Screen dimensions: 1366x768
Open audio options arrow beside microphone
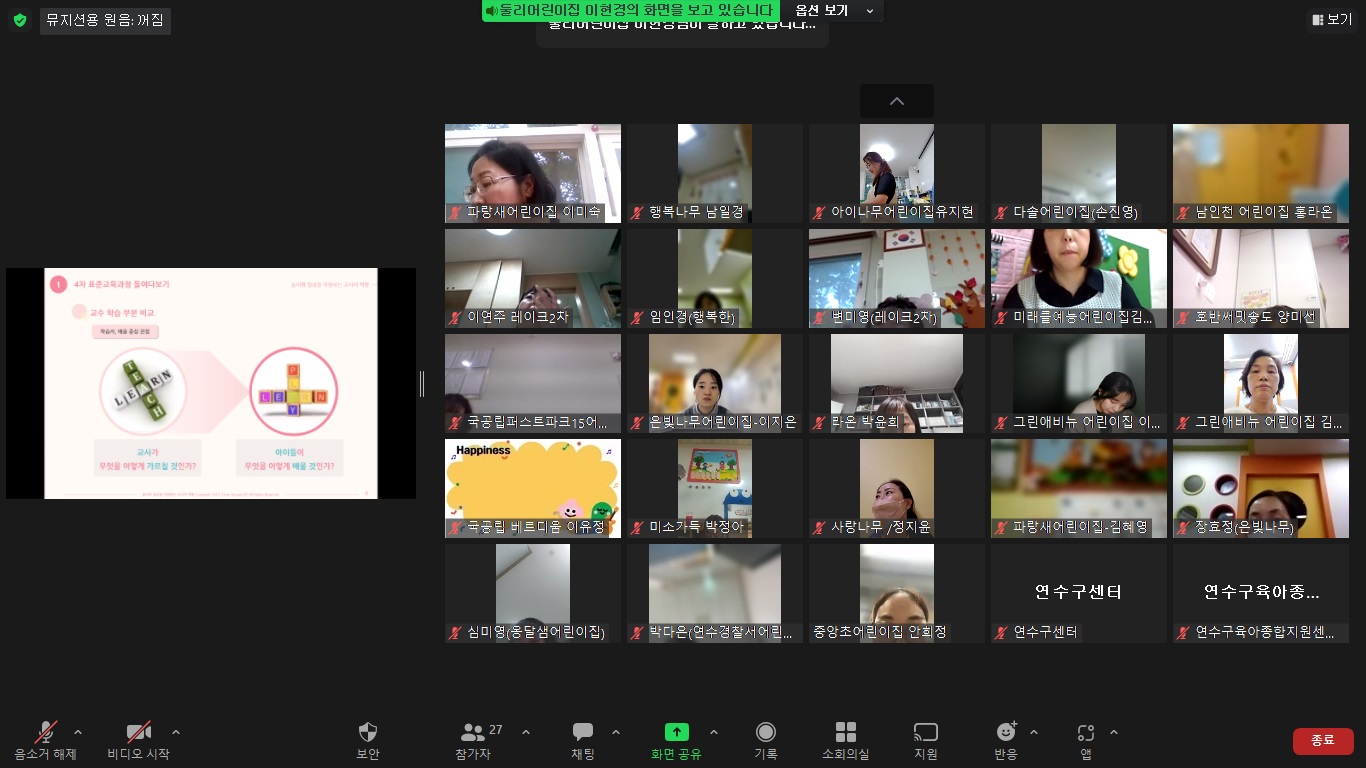tap(78, 732)
